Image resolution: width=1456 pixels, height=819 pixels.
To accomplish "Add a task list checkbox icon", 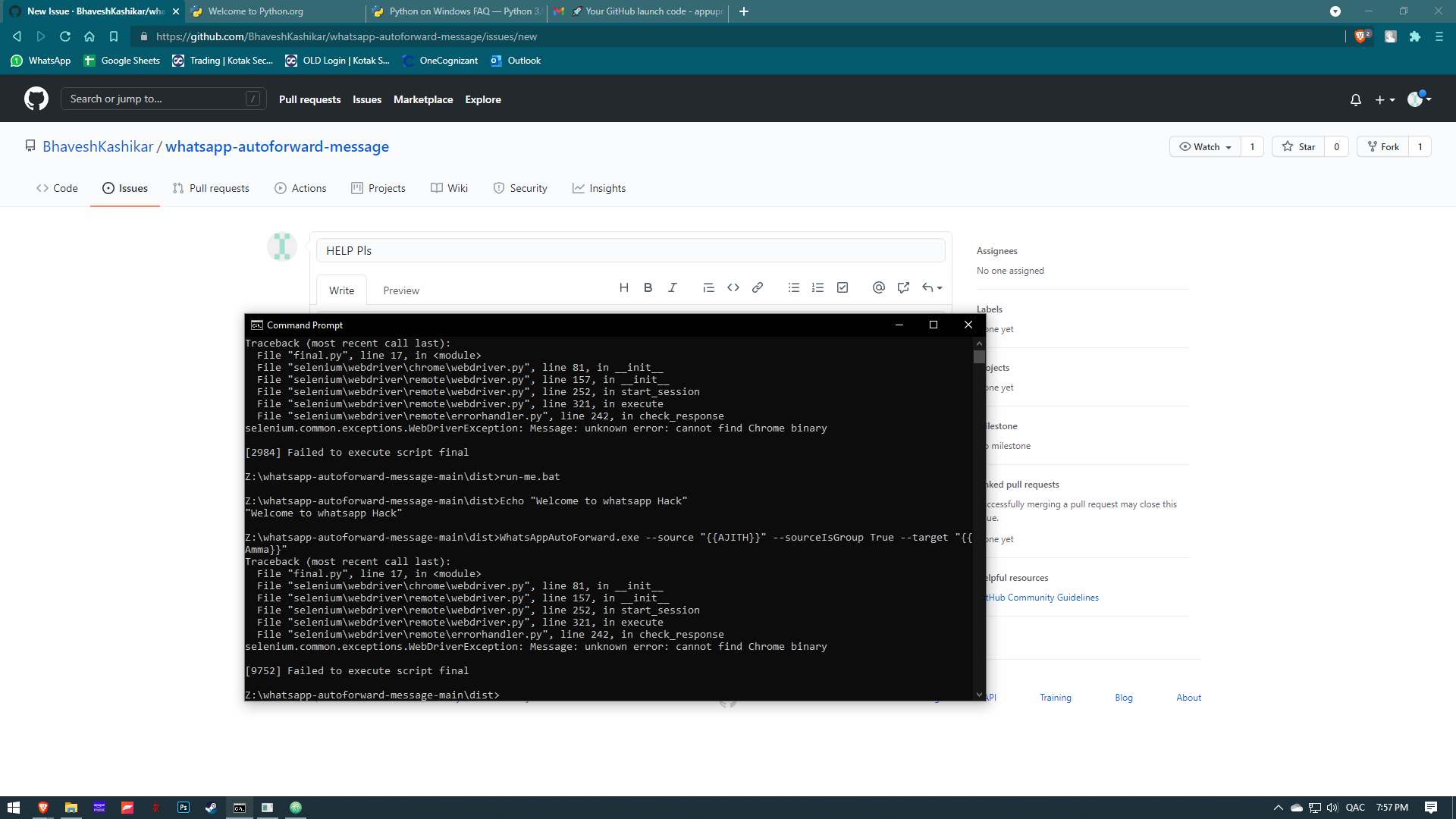I will [x=843, y=287].
